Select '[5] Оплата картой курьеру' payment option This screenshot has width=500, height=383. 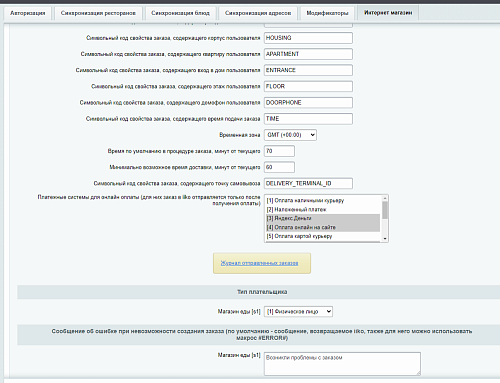pyautogui.click(x=323, y=236)
